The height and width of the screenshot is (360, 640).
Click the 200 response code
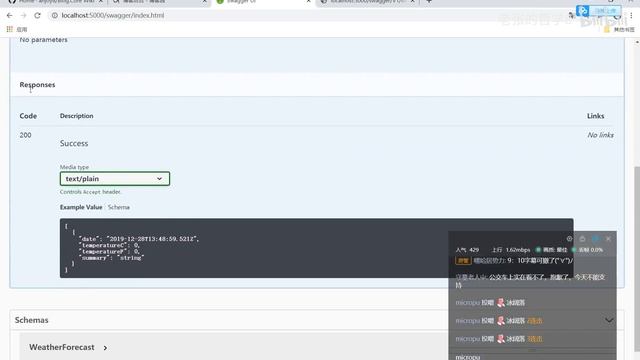pyautogui.click(x=25, y=135)
